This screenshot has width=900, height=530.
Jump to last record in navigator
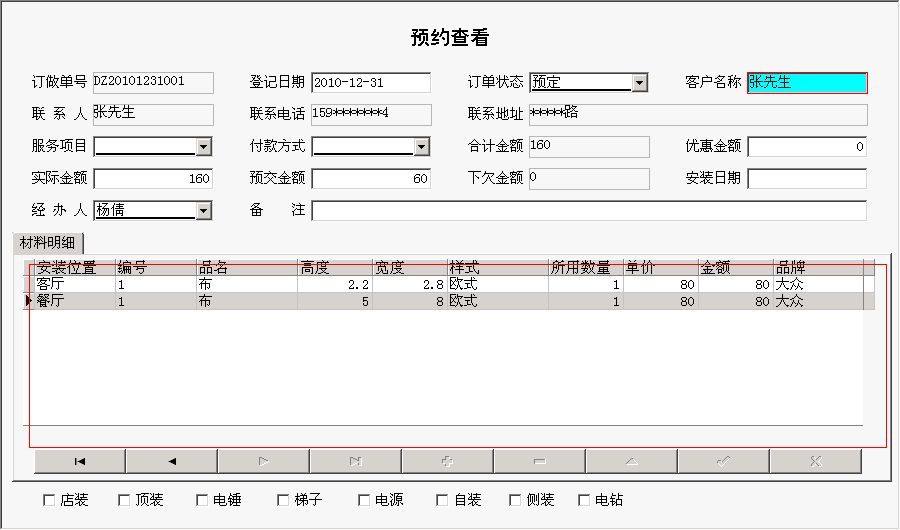355,461
